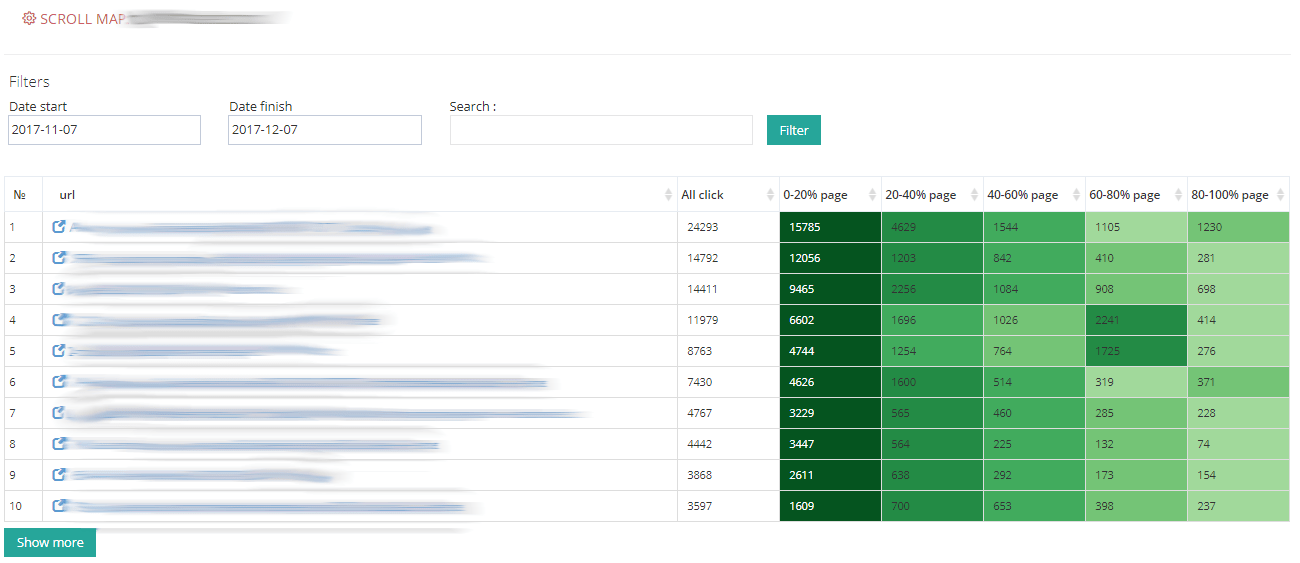This screenshot has height=563, width=1300.
Task: Sort by All click column arrows
Action: [771, 195]
